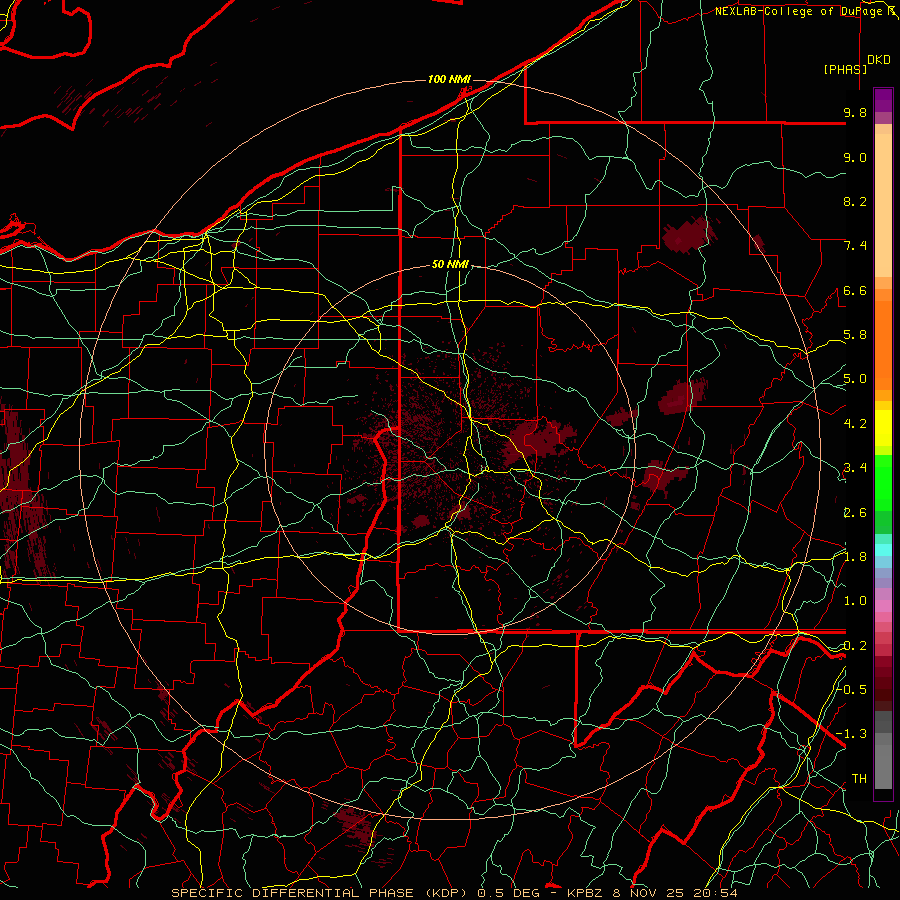Click the 1.8 scale value
This screenshot has height=900, width=900.
855,557
